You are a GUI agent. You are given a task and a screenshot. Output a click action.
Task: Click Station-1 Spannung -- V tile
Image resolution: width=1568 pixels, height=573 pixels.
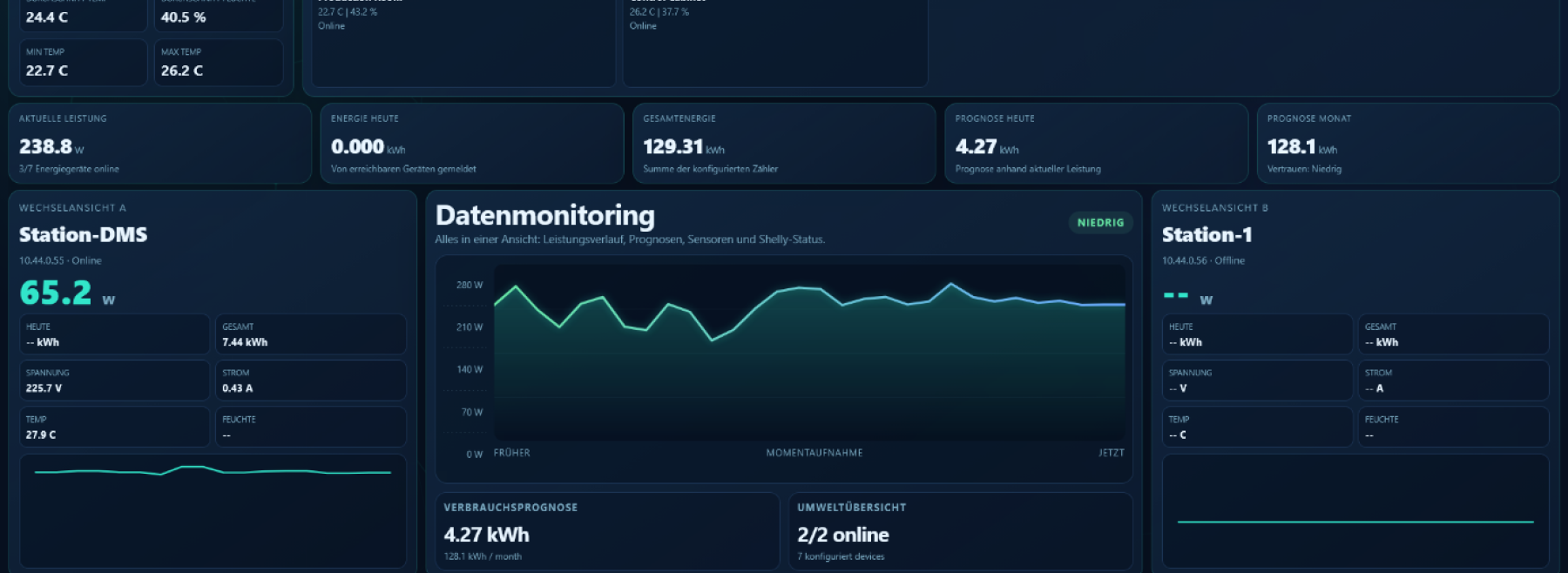[1257, 381]
